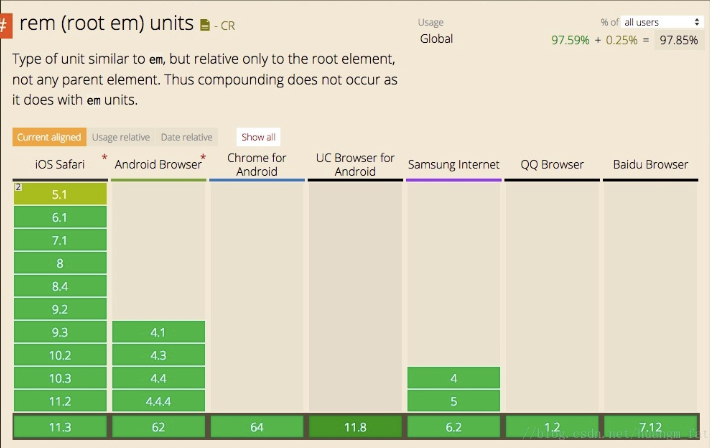This screenshot has height=448, width=710.
Task: Click the Samsung Internet column header
Action: point(452,164)
